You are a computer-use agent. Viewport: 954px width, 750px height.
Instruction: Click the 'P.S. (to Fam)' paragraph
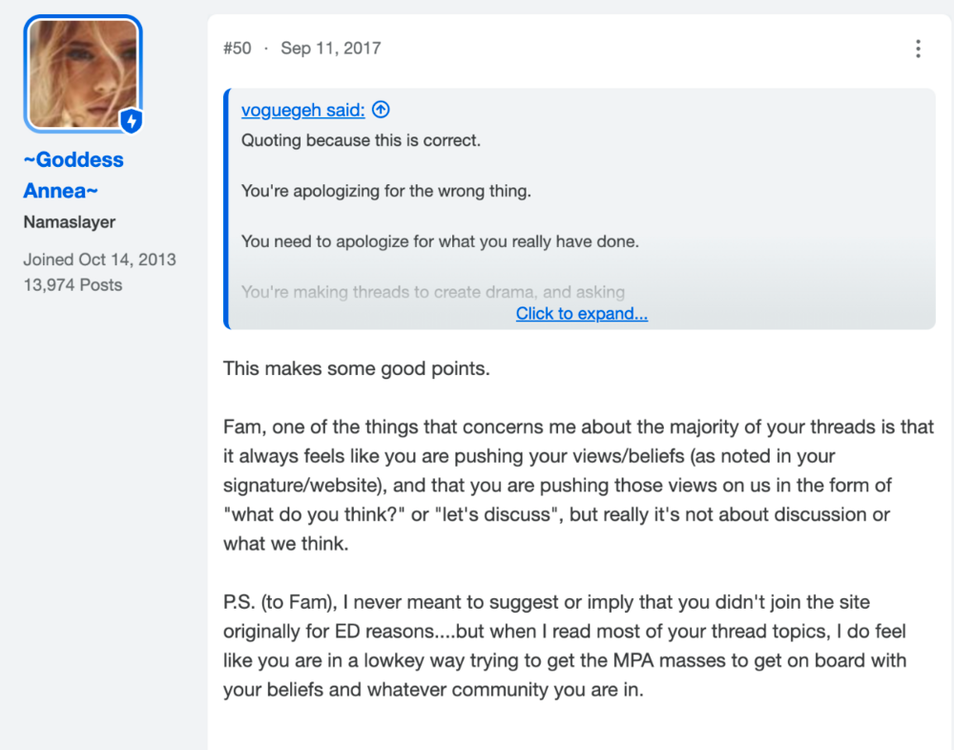click(x=565, y=645)
